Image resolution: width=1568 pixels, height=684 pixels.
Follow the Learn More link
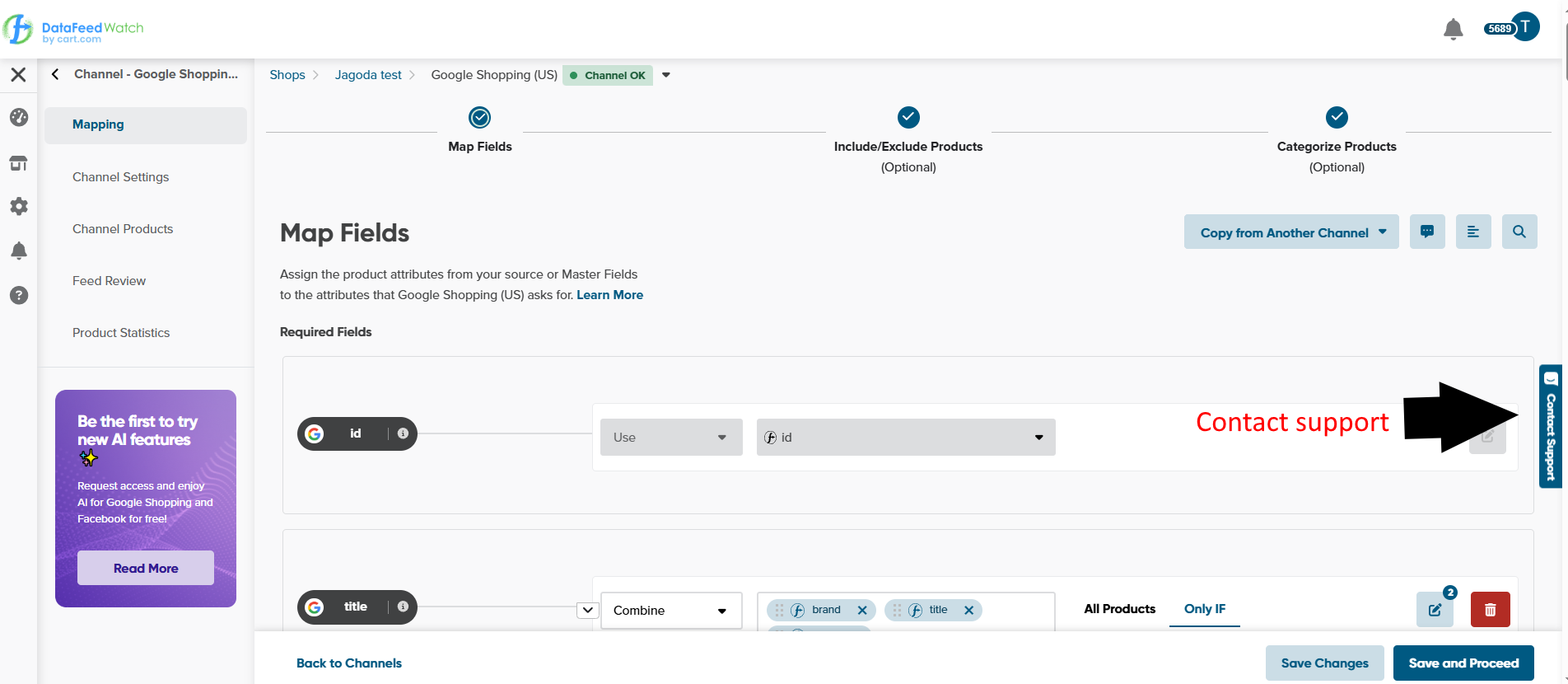tap(609, 295)
